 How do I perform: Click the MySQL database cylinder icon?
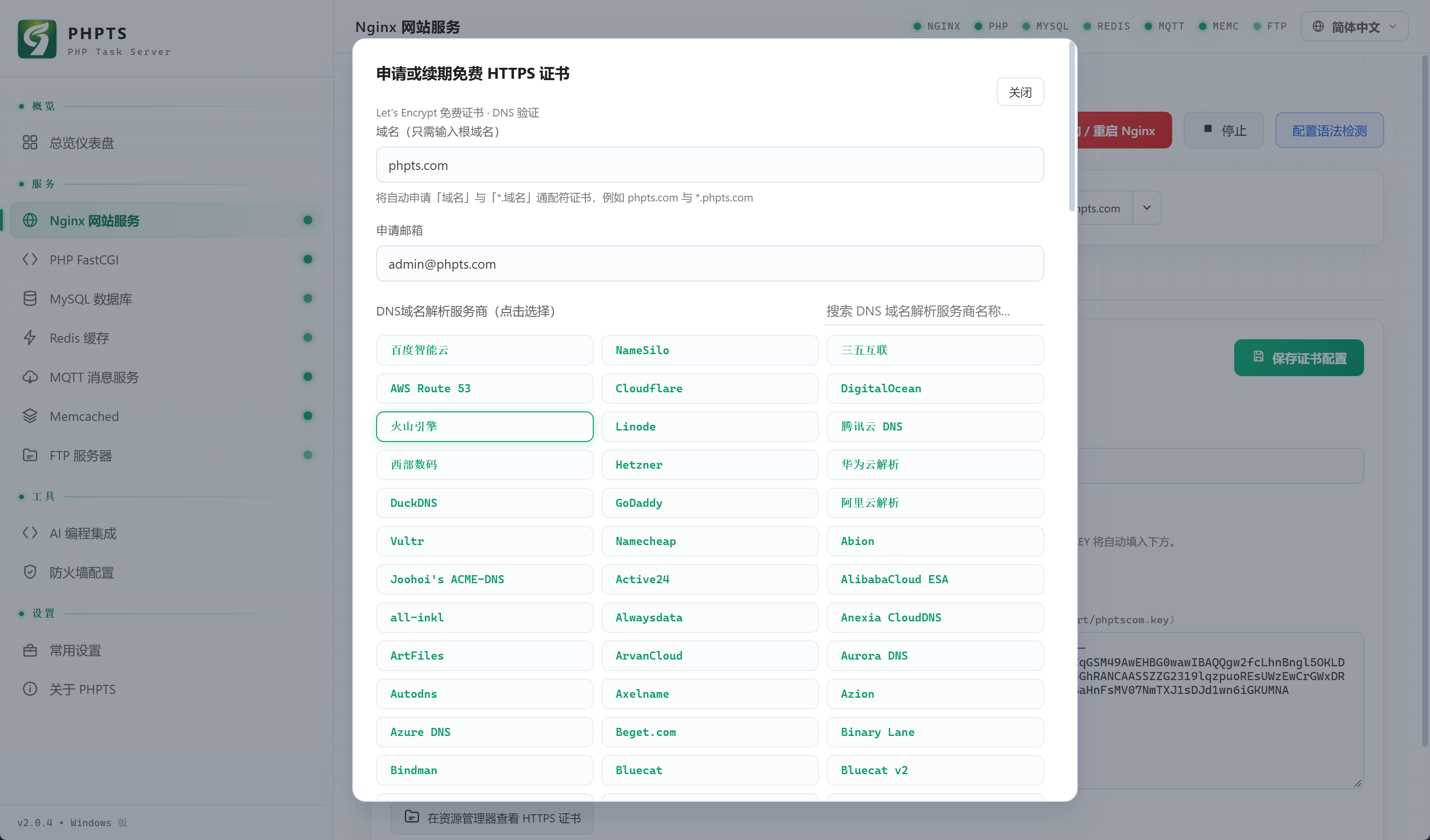[30, 299]
